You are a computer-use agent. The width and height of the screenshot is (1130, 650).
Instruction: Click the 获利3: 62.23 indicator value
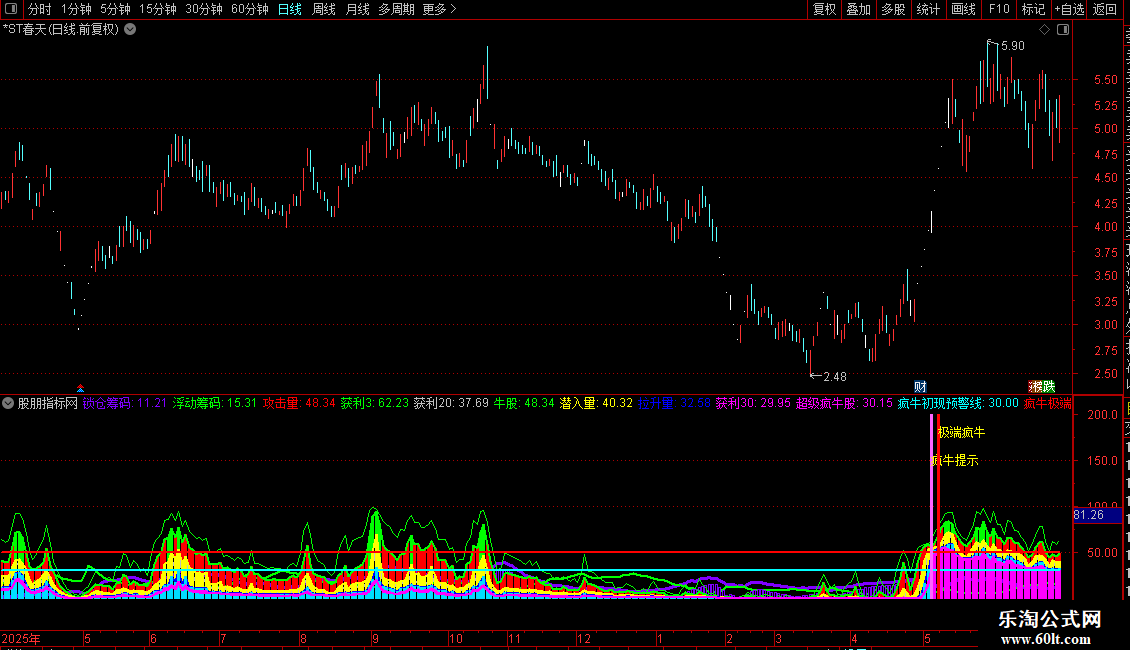(x=375, y=404)
